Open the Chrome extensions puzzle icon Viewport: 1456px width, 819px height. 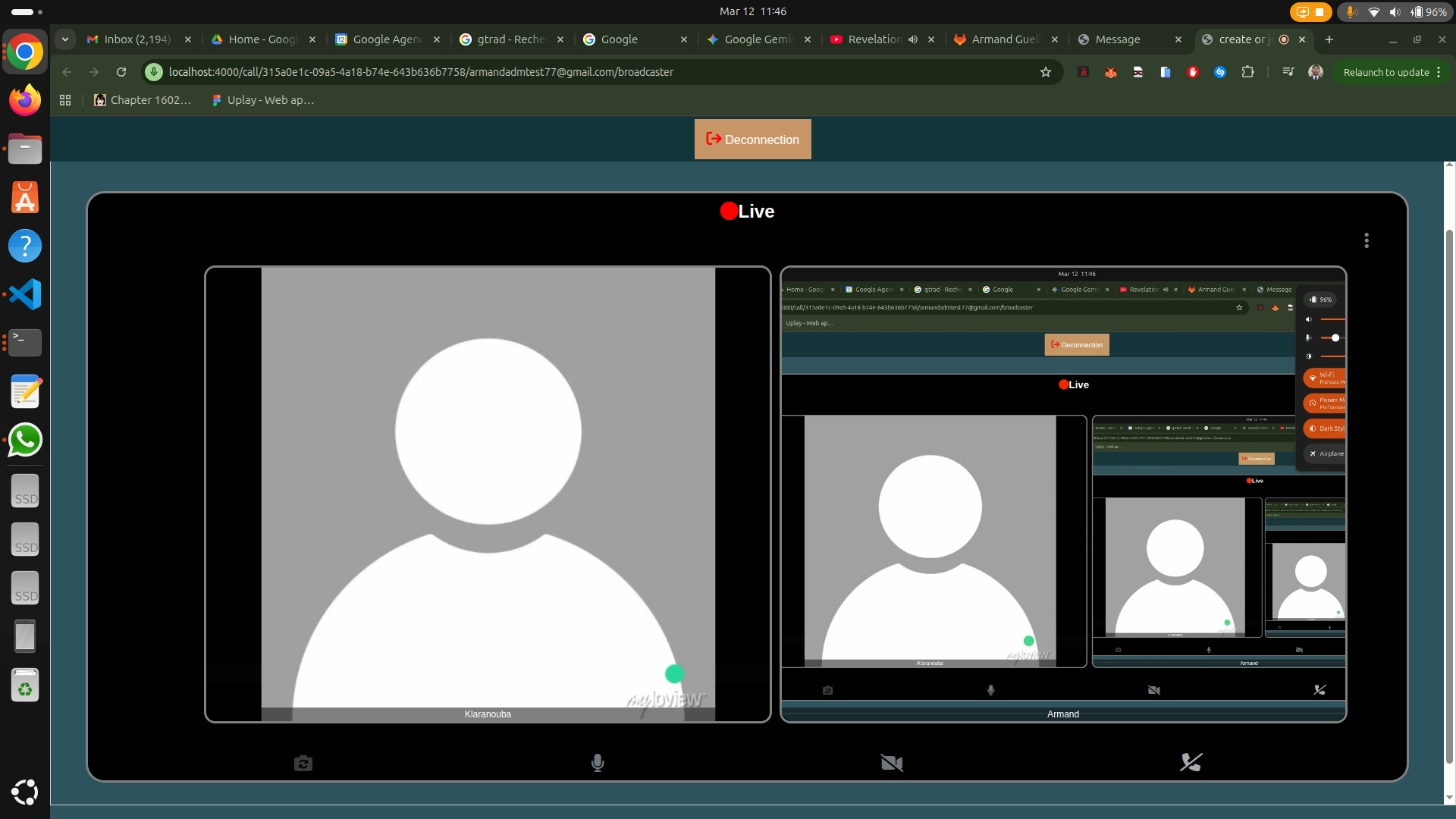click(1247, 72)
